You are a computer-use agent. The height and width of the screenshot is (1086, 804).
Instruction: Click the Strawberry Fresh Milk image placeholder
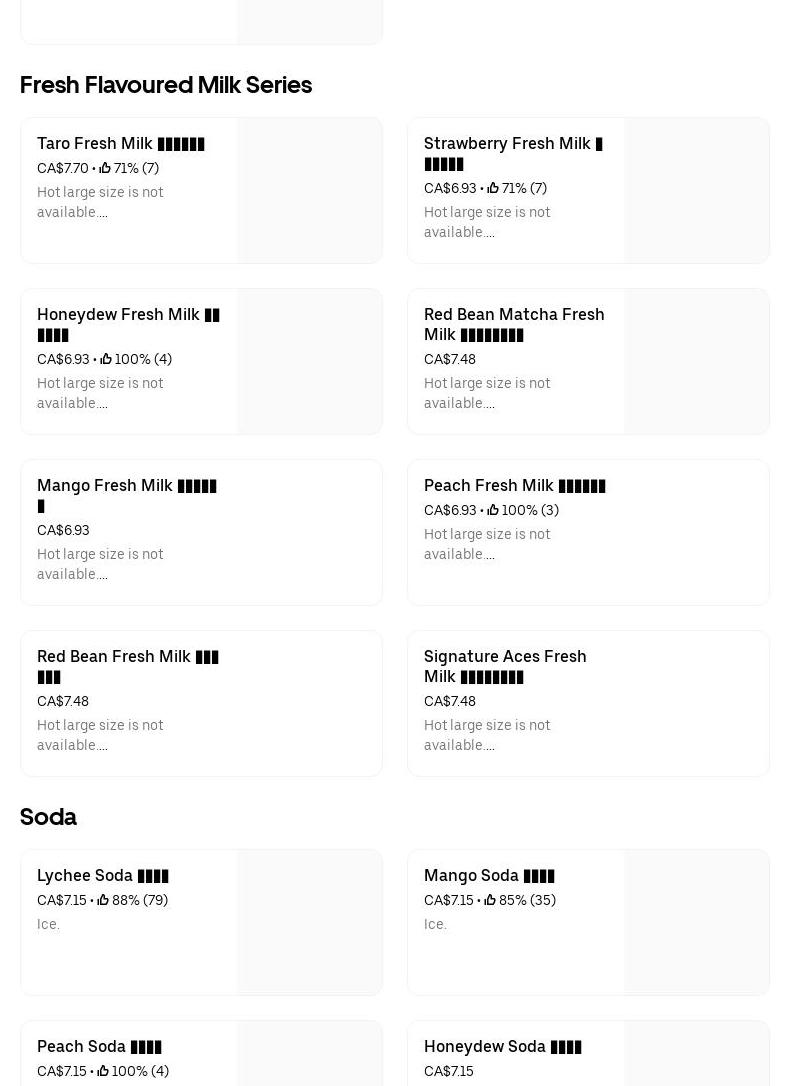point(697,191)
